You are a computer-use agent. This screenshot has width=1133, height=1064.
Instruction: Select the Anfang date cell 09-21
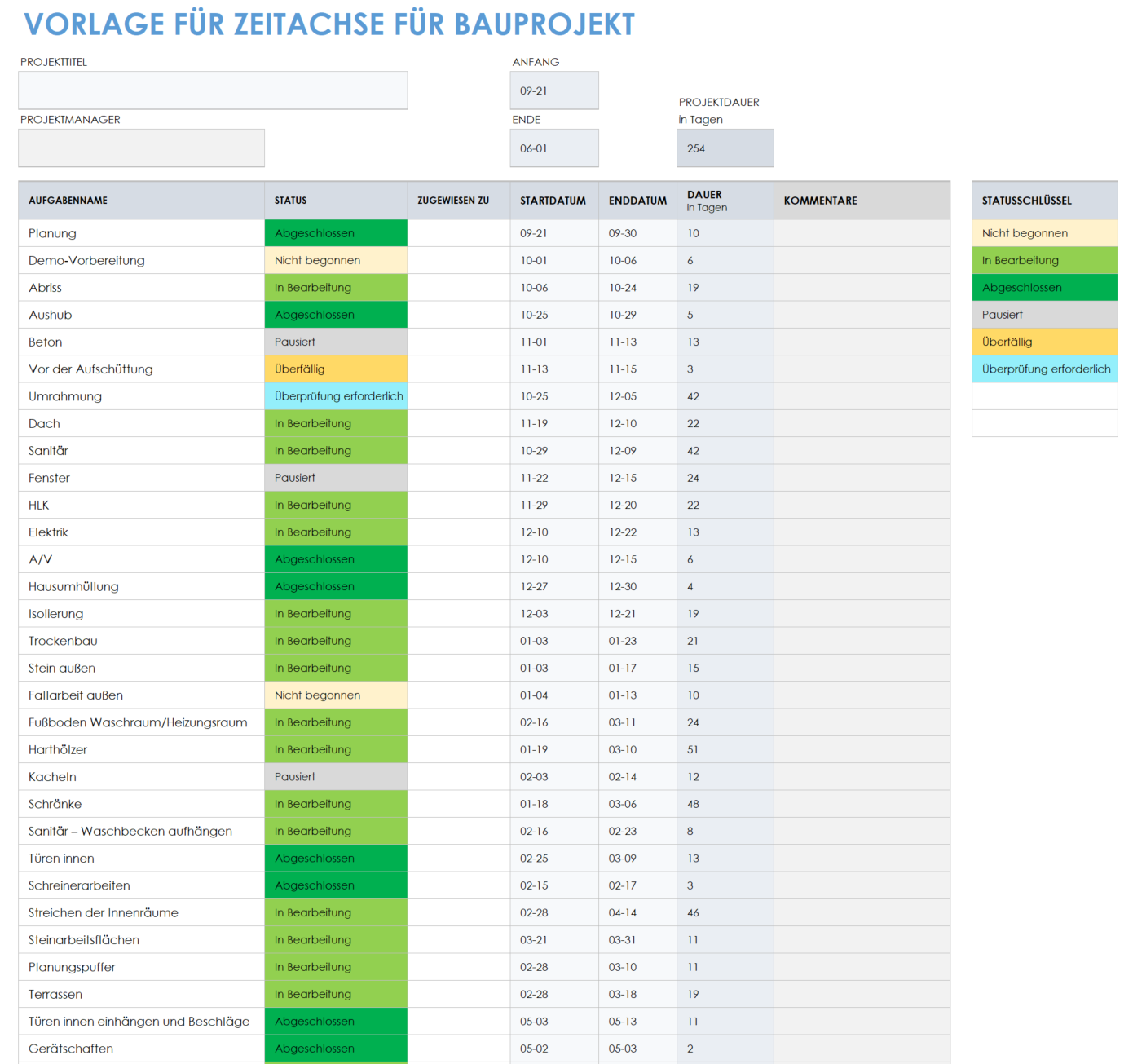click(x=554, y=91)
